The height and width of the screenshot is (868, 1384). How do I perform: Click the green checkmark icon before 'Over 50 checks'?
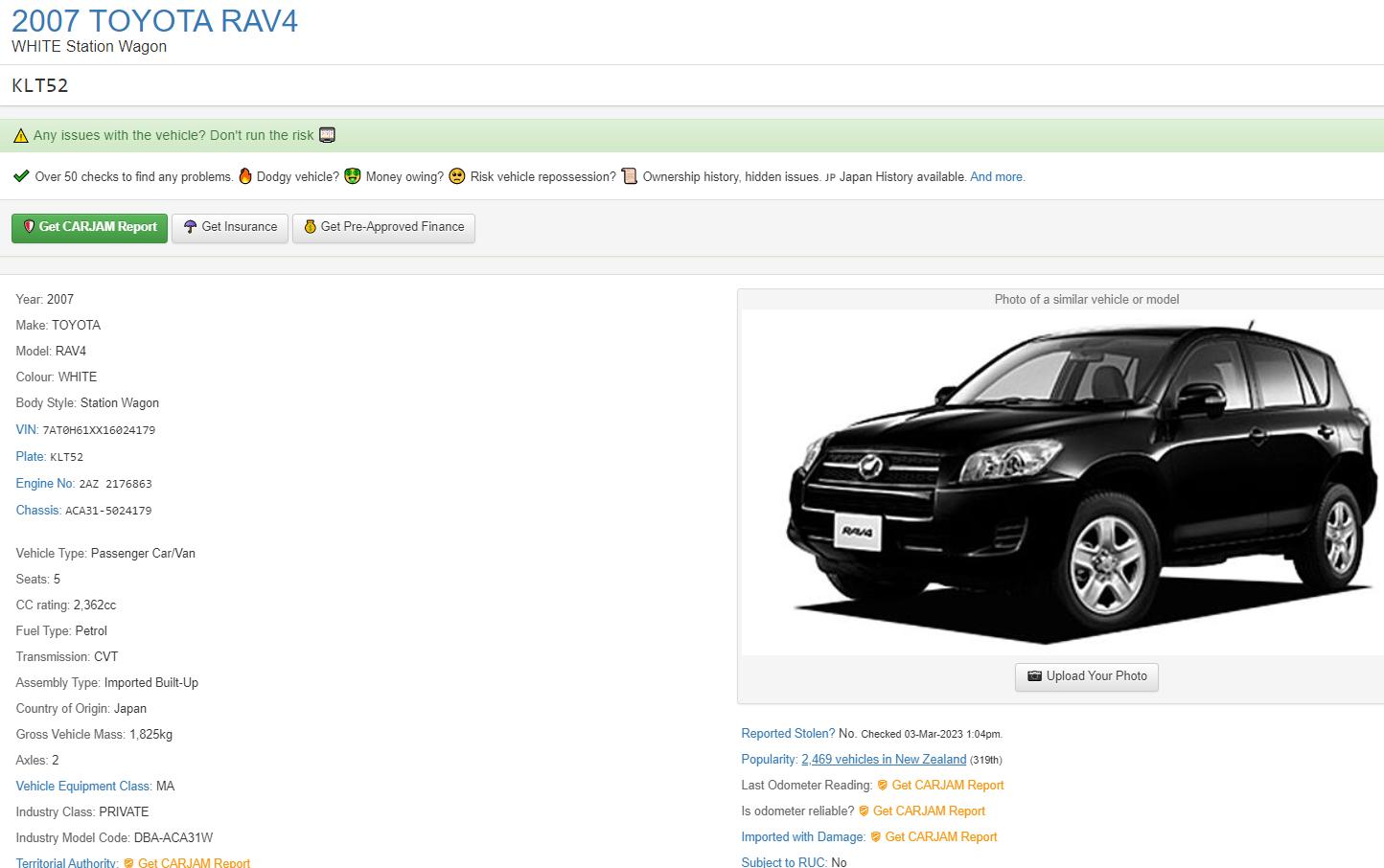tap(21, 176)
